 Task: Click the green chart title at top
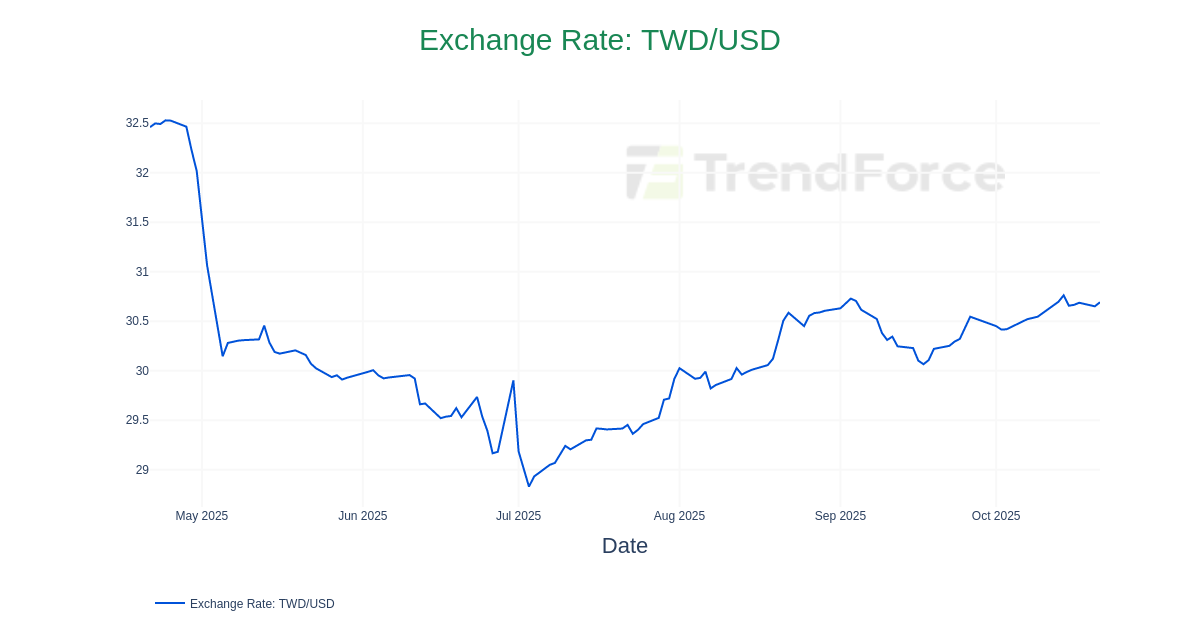click(599, 40)
